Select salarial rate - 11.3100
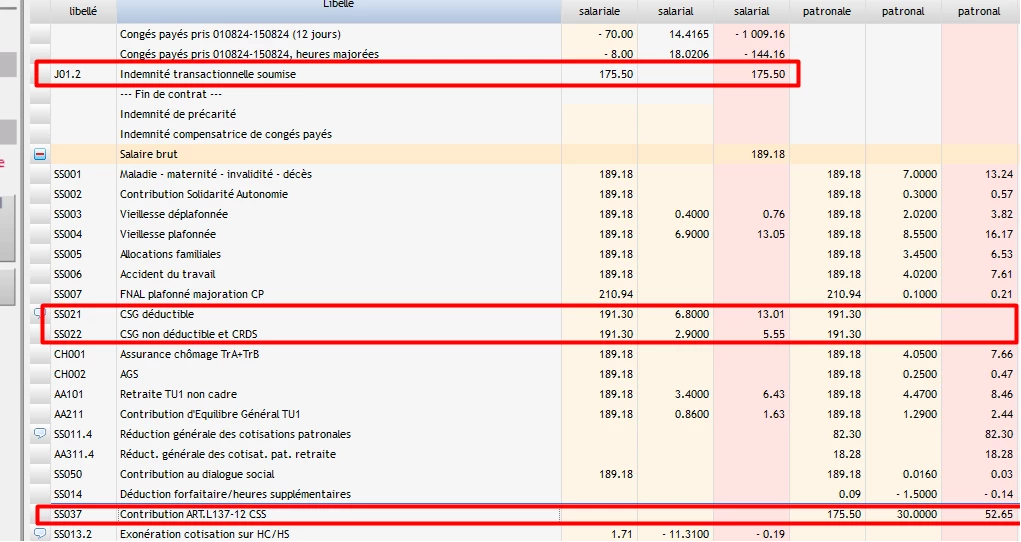Viewport: 1021px width, 542px height. click(686, 534)
